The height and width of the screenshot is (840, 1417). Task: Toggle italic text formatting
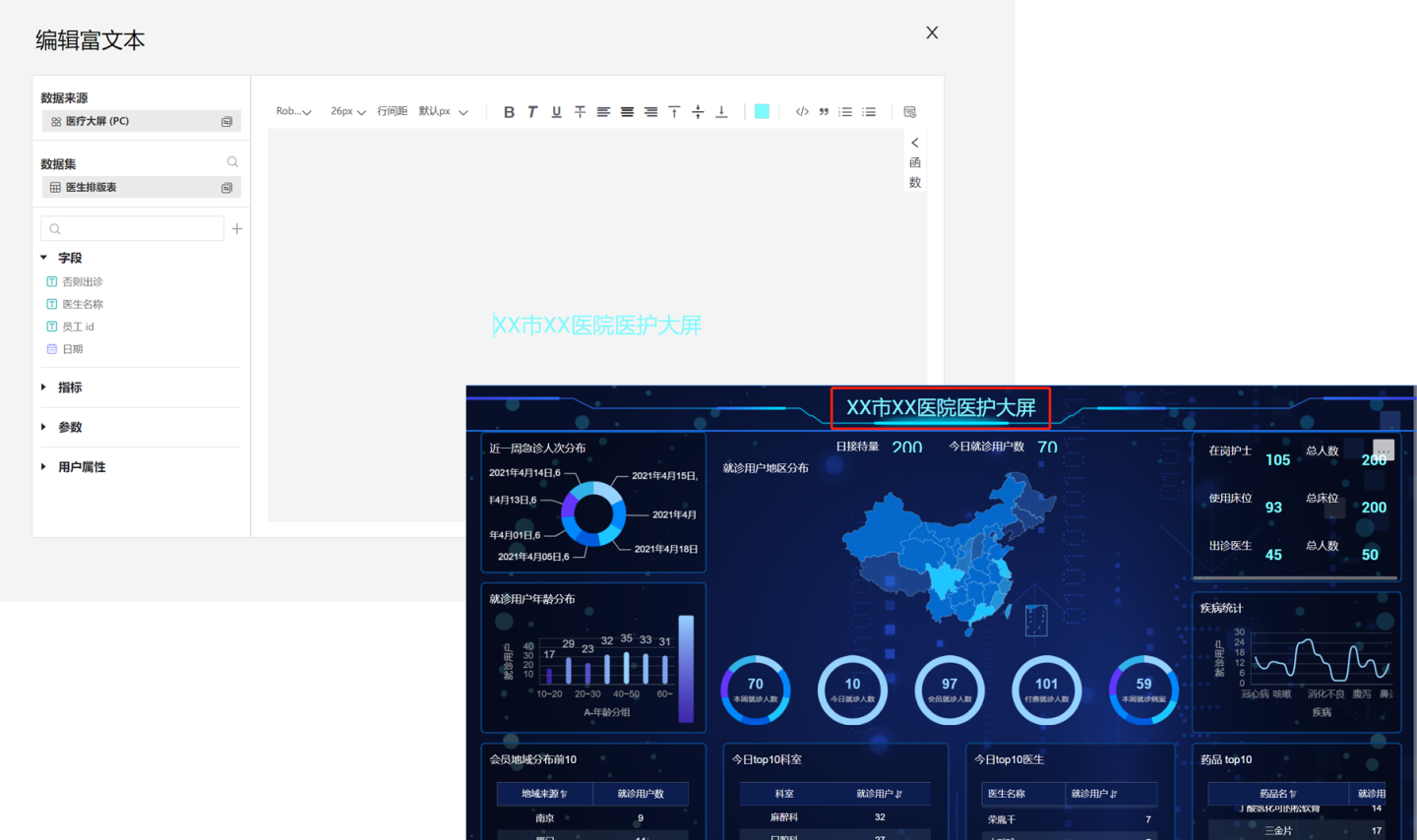(532, 112)
